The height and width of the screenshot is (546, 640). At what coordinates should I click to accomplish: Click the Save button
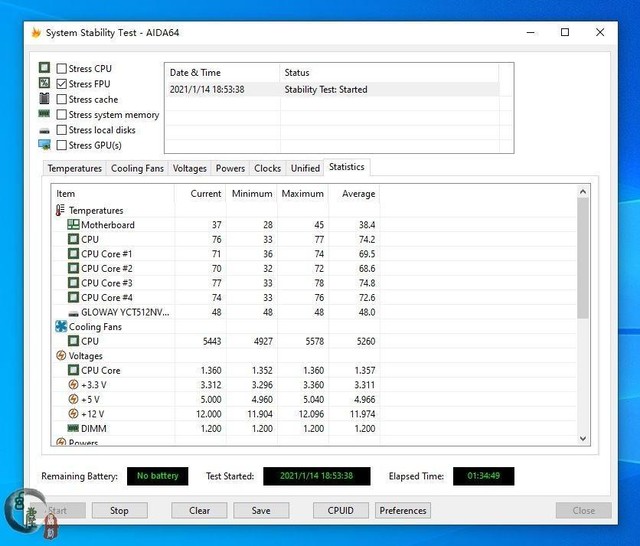[x=261, y=510]
